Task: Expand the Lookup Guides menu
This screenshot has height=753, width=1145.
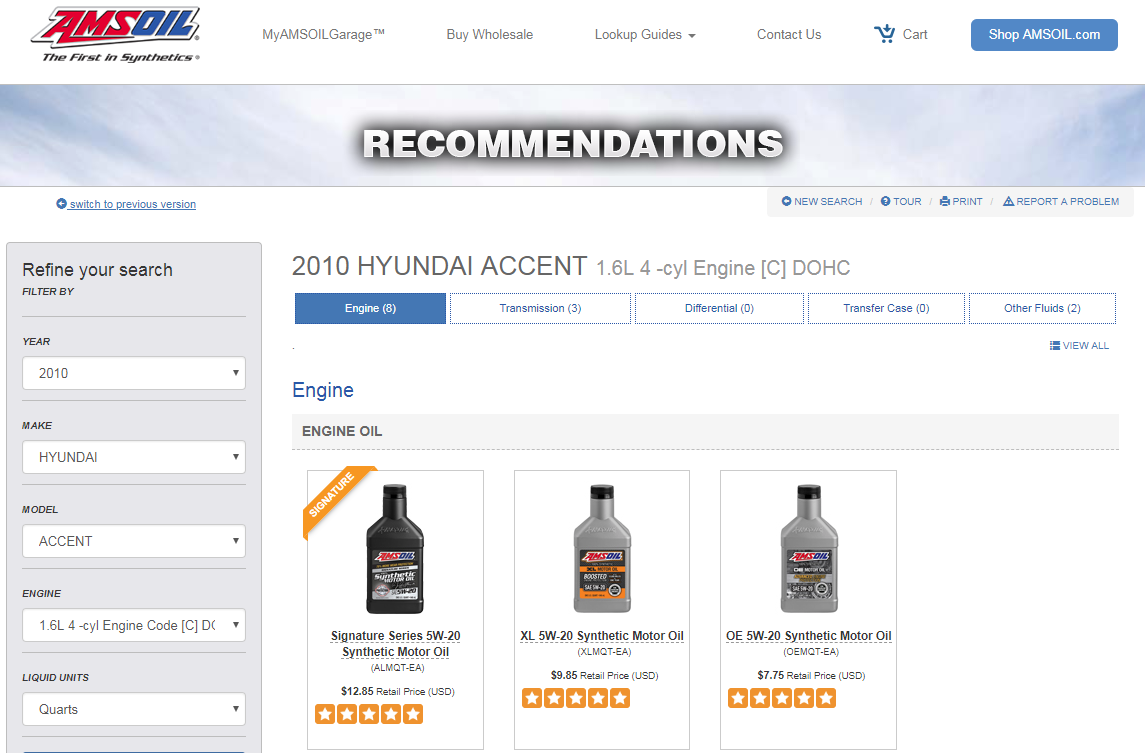Action: tap(645, 34)
